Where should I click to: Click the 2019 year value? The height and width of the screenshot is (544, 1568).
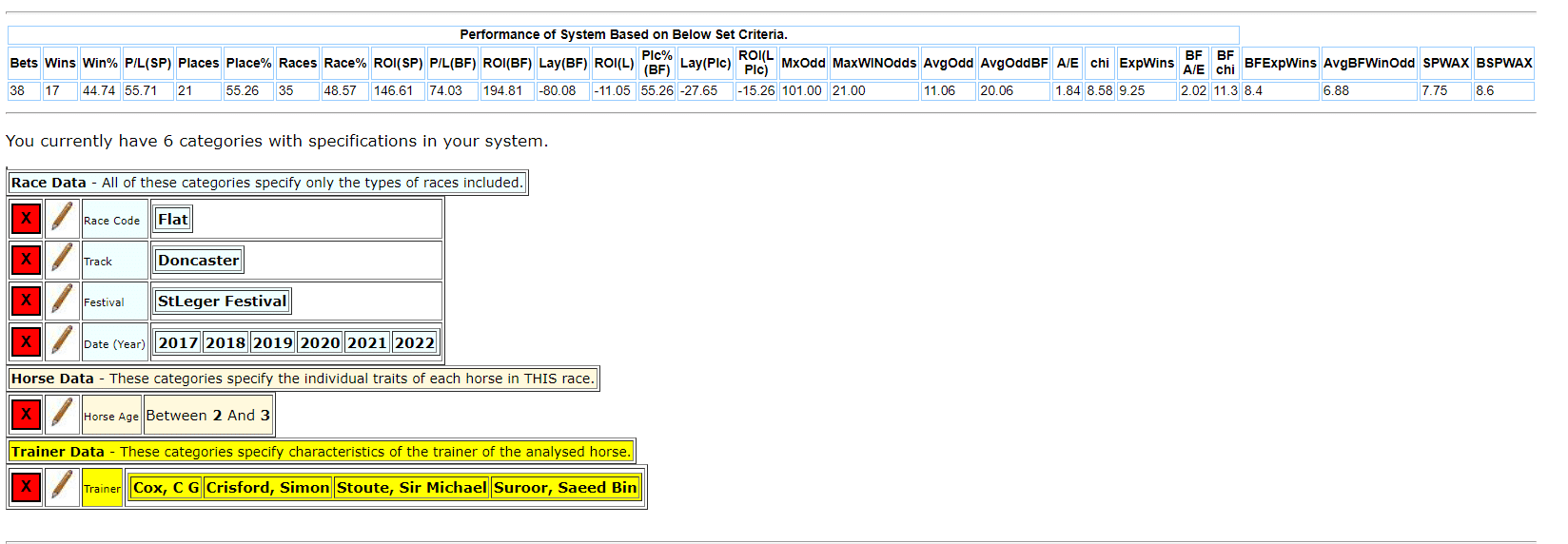[x=272, y=343]
